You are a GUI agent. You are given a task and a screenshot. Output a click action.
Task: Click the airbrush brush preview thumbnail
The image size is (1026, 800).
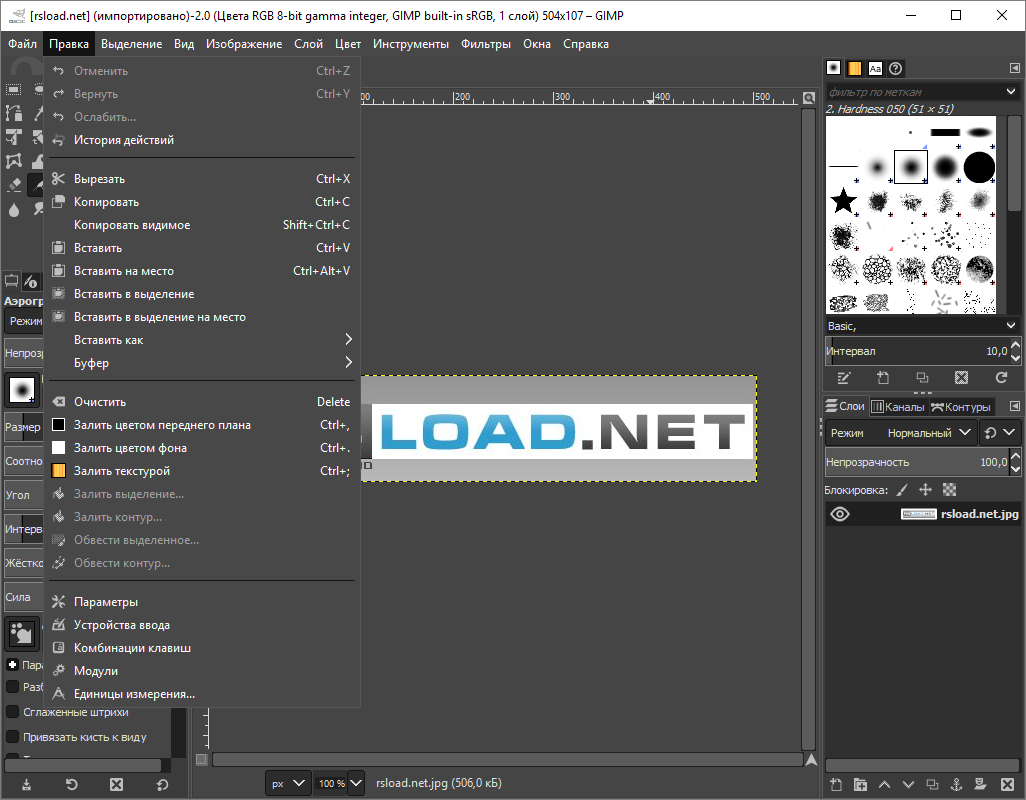click(22, 389)
